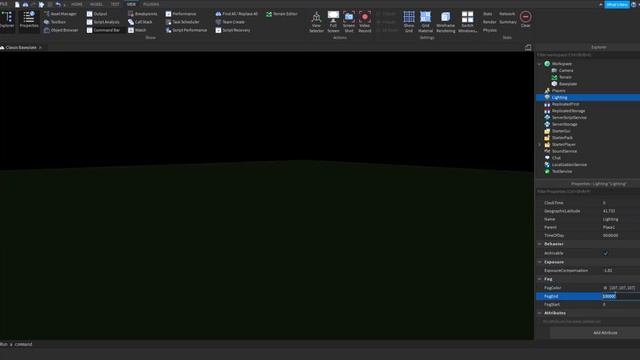Image resolution: width=640 pixels, height=360 pixels.
Task: Click the Add Attribute button
Action: click(x=605, y=333)
